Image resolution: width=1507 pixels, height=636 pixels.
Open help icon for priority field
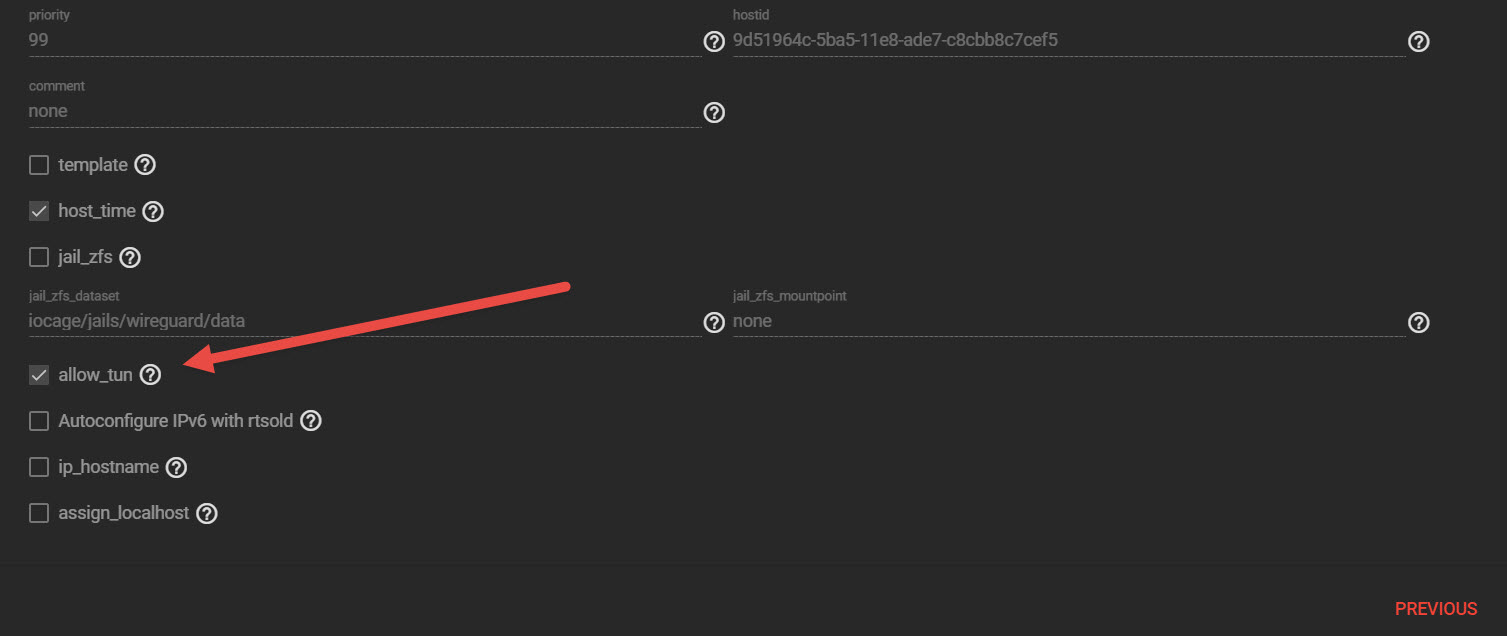(714, 42)
